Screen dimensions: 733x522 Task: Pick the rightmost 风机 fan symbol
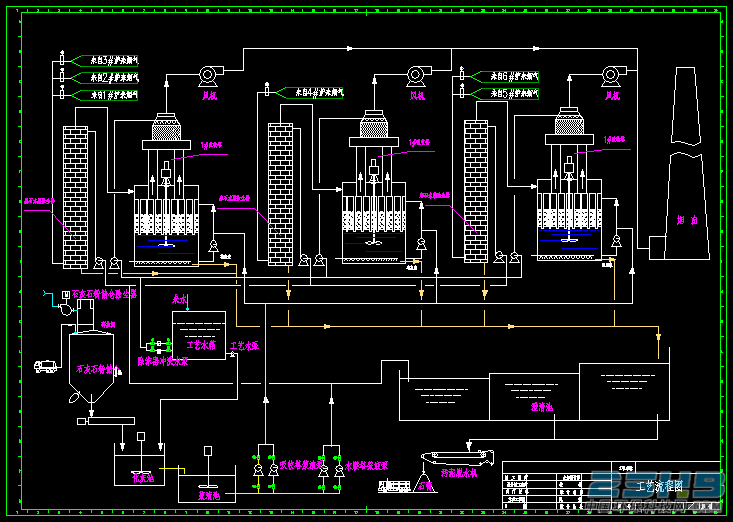tap(610, 76)
